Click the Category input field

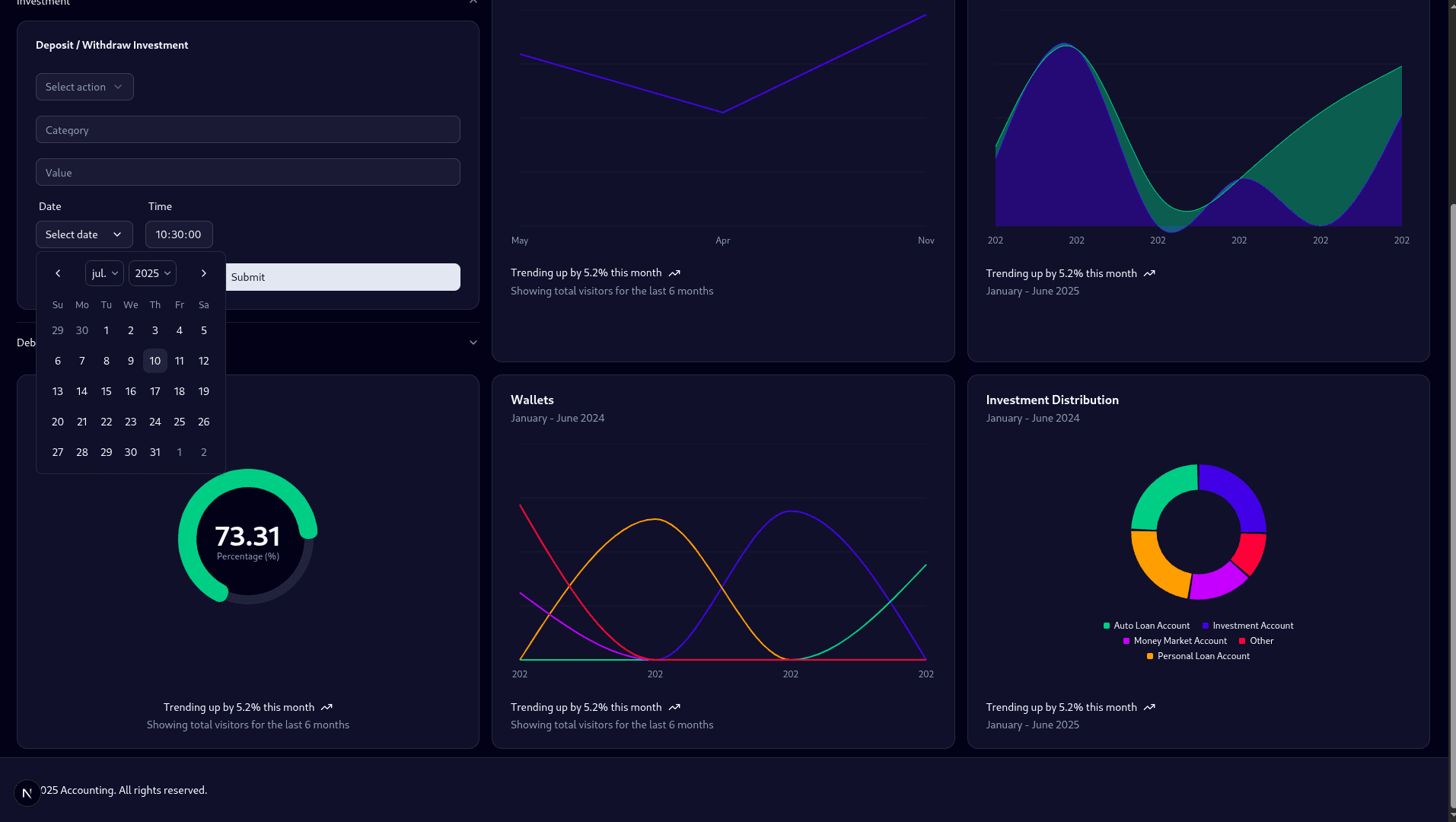click(247, 130)
